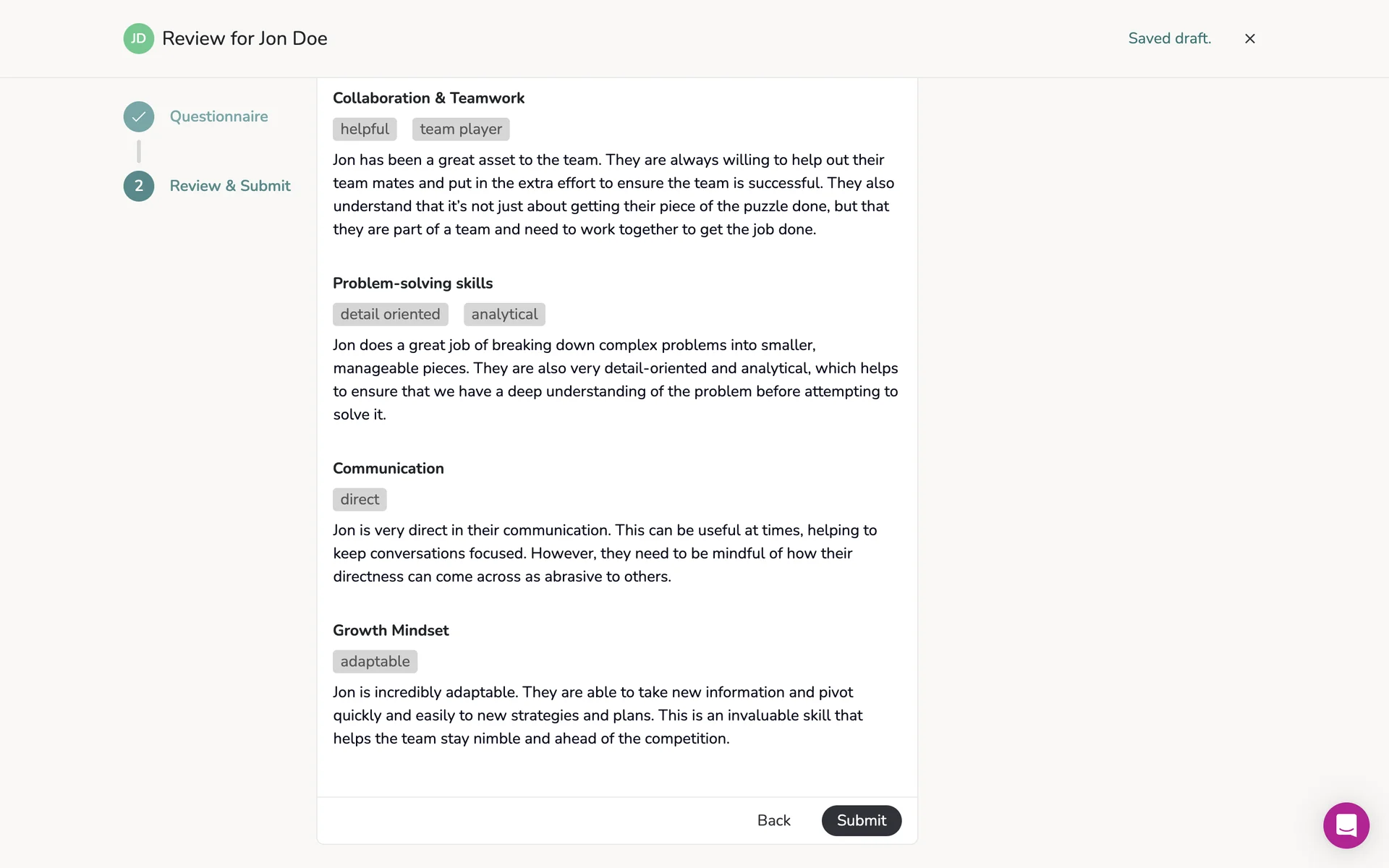Close the review with the X icon
Image resolution: width=1389 pixels, height=868 pixels.
1249,38
